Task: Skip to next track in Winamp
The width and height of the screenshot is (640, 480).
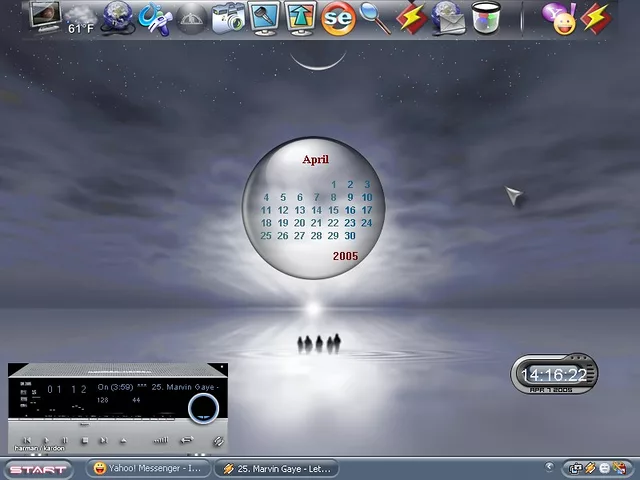Action: tap(103, 440)
